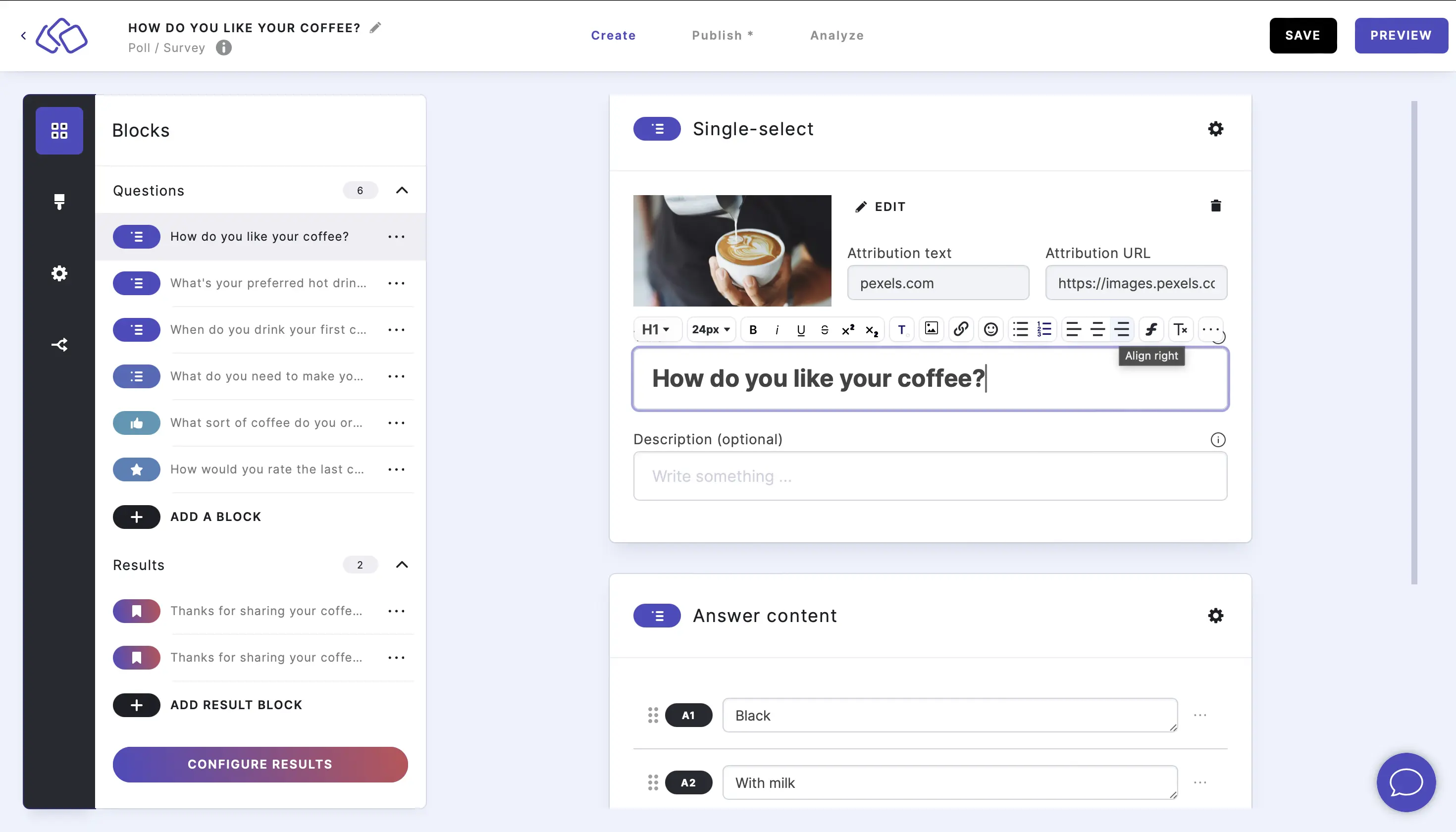Click the bold formatting icon

[x=753, y=329]
